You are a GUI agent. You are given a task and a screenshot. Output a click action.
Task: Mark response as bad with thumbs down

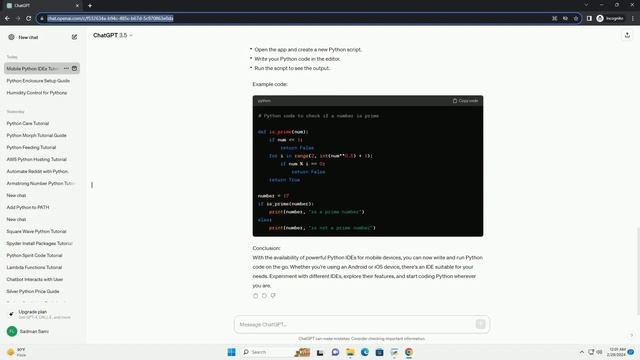[273, 296]
